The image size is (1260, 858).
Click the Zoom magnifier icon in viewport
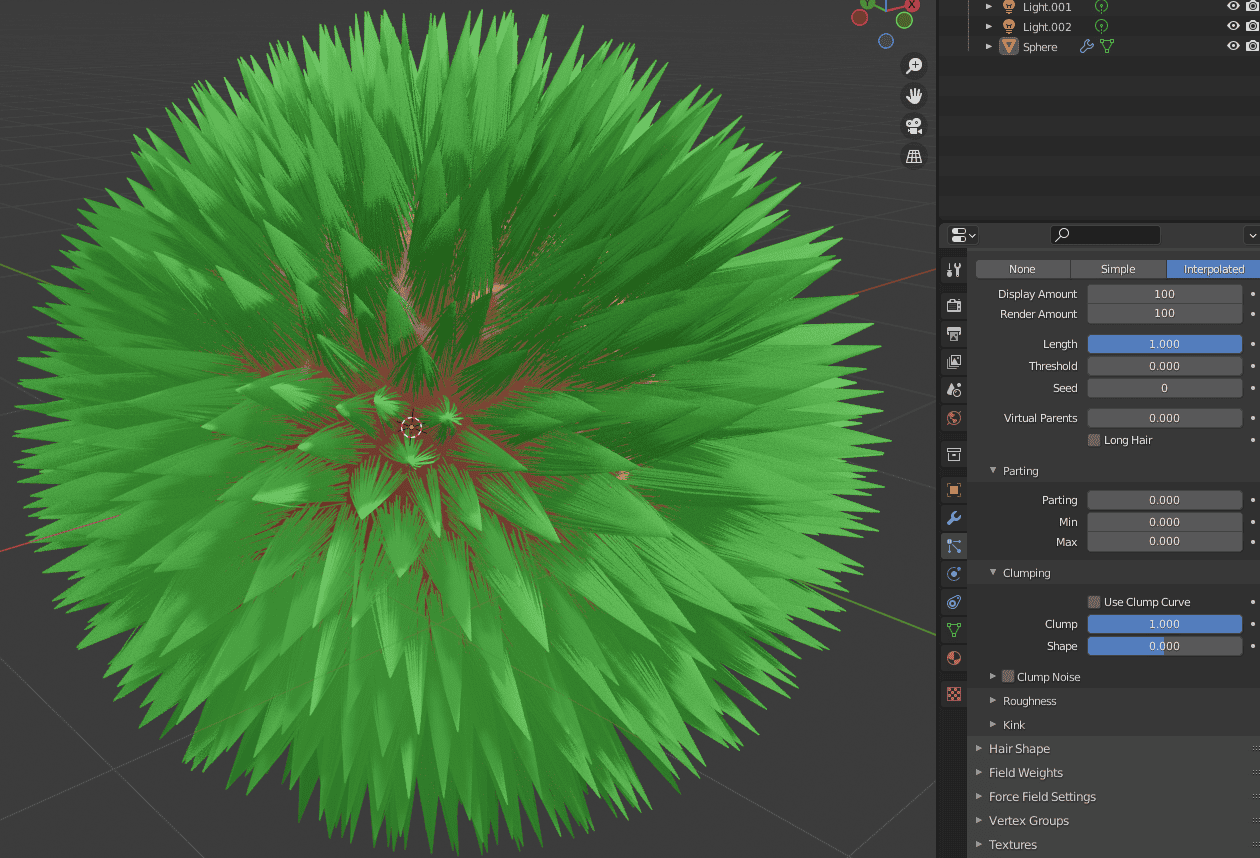[913, 65]
